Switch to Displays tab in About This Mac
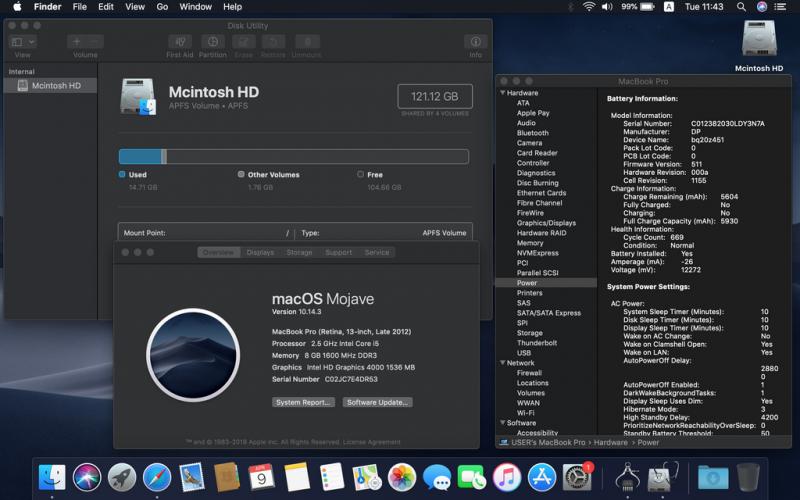Screen dimensions: 800x500 point(260,252)
